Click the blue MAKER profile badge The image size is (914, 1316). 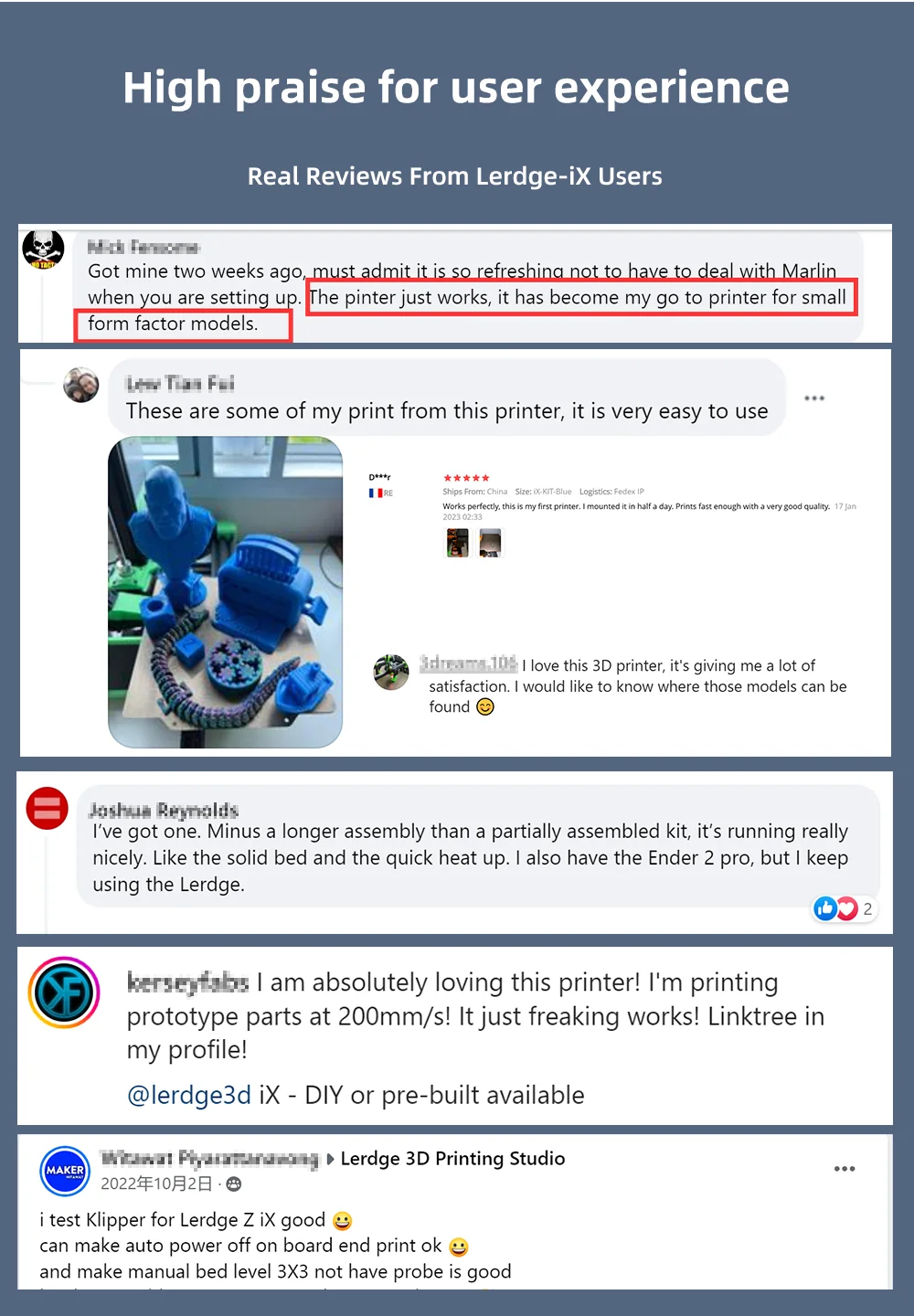coord(65,1171)
